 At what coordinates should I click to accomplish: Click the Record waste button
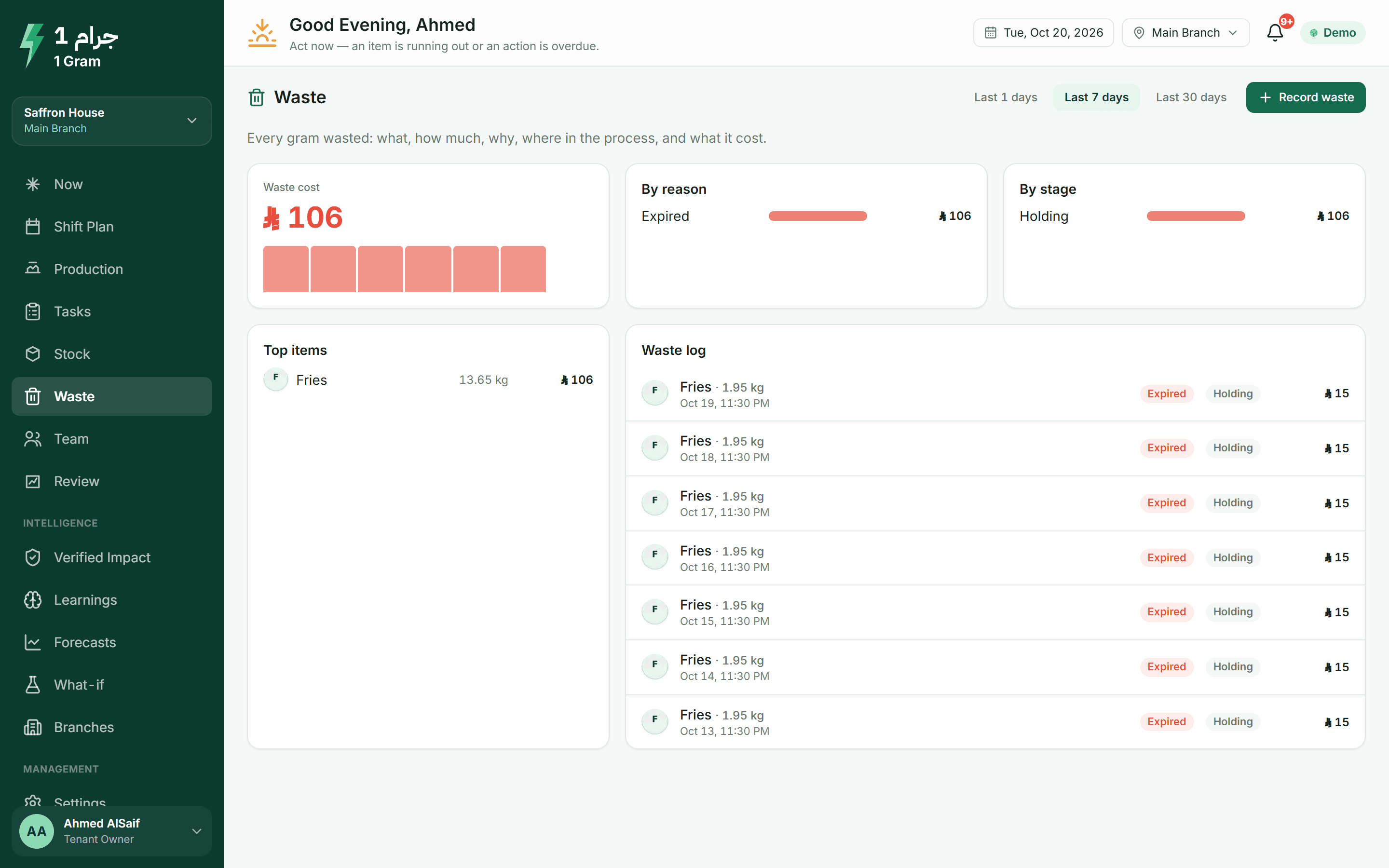pyautogui.click(x=1305, y=97)
